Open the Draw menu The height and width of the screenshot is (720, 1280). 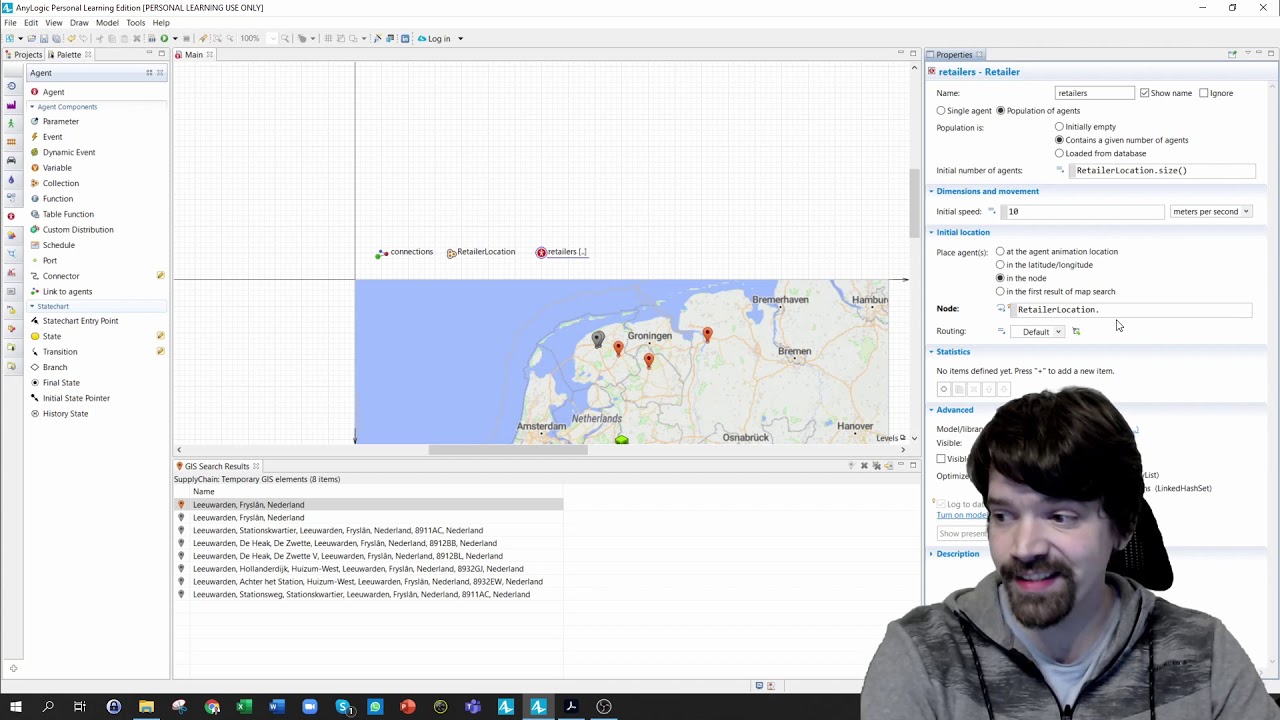tap(79, 23)
